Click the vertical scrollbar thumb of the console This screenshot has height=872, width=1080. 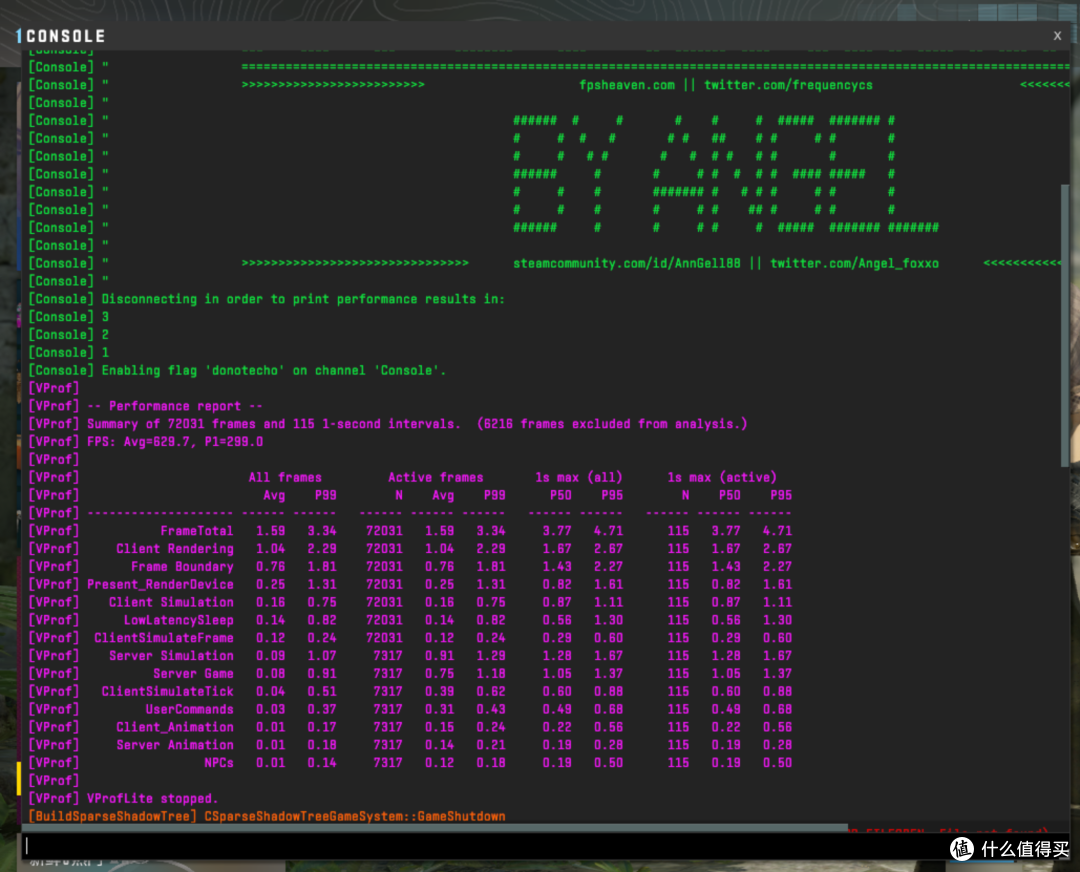point(1065,324)
